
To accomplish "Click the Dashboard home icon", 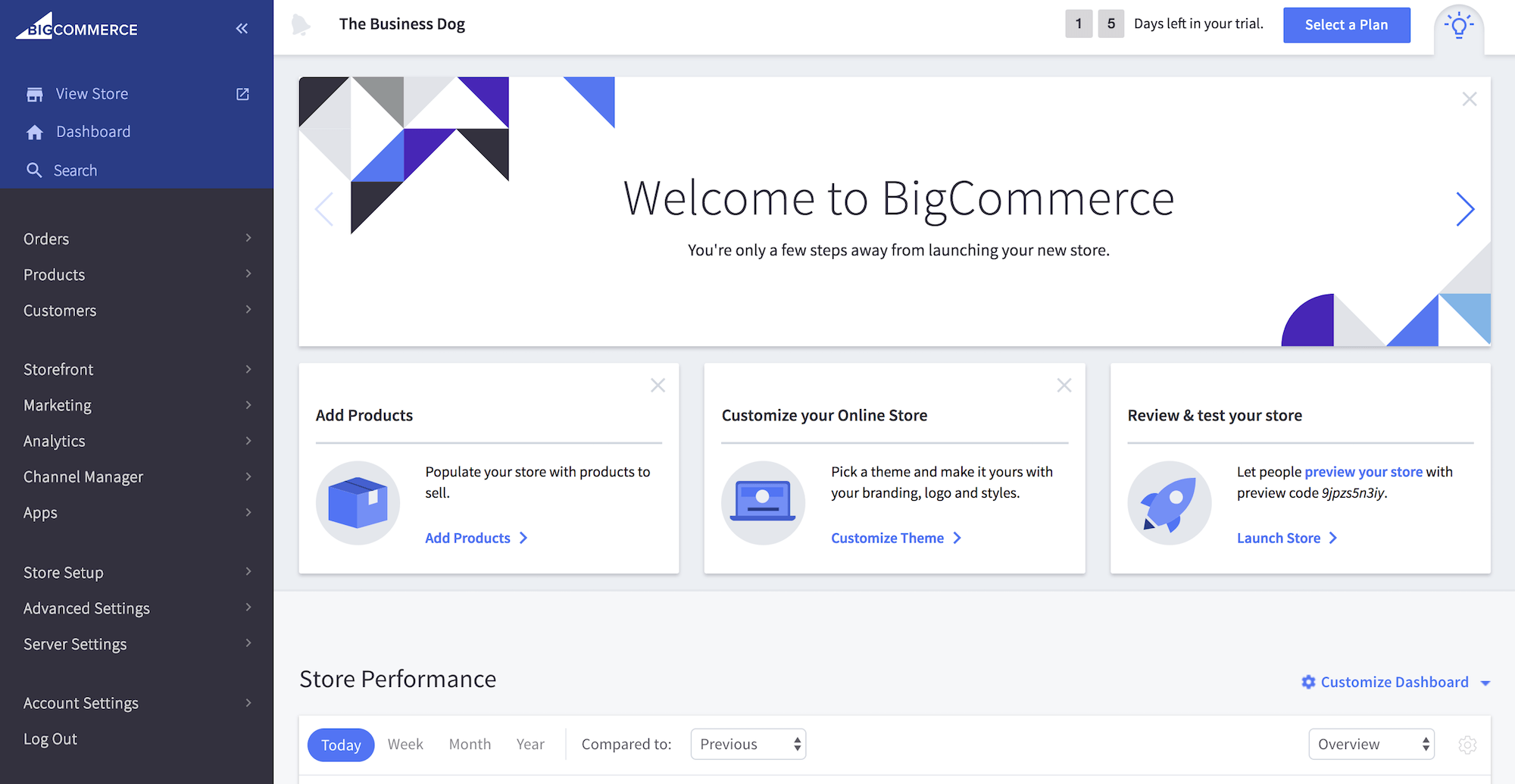I will coord(35,133).
